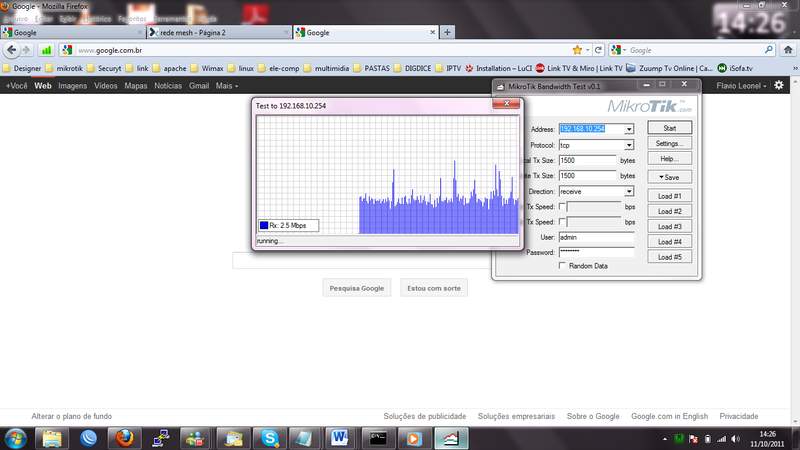
Task: Enable the Random Data checkbox
Action: [x=562, y=266]
